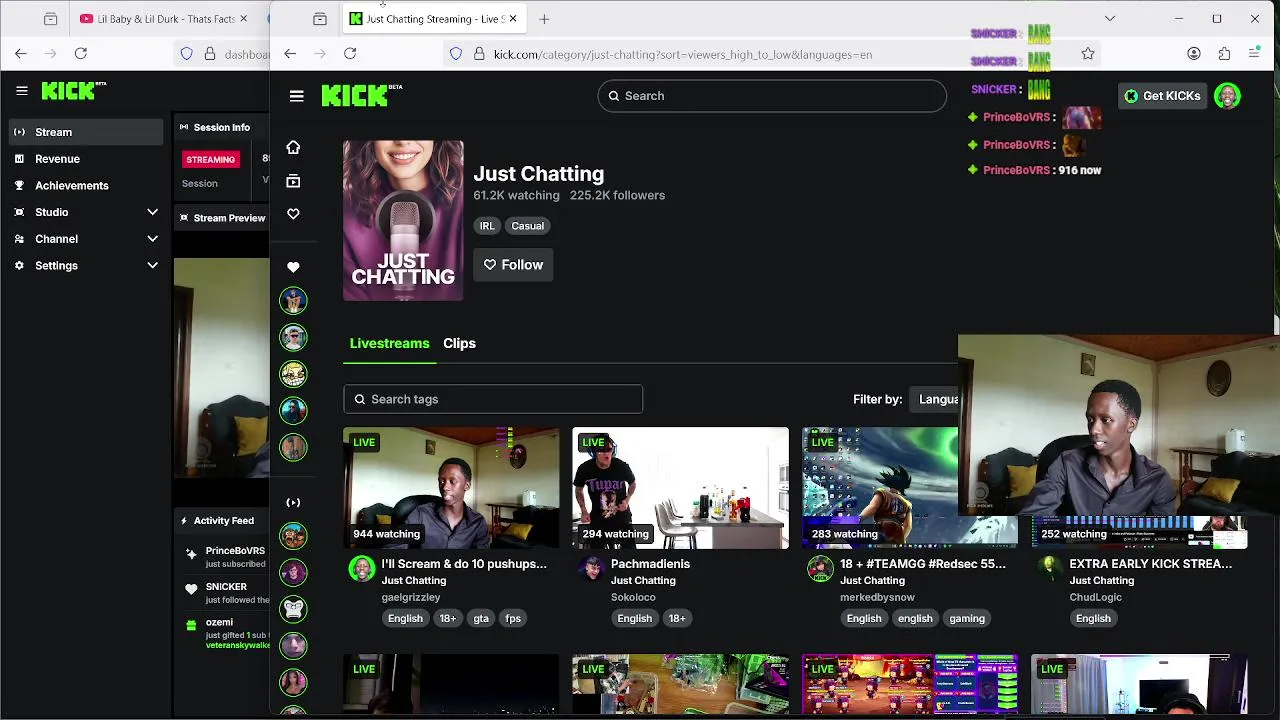Expand Settings section in dashboard sidebar
1280x720 pixels.
152,265
